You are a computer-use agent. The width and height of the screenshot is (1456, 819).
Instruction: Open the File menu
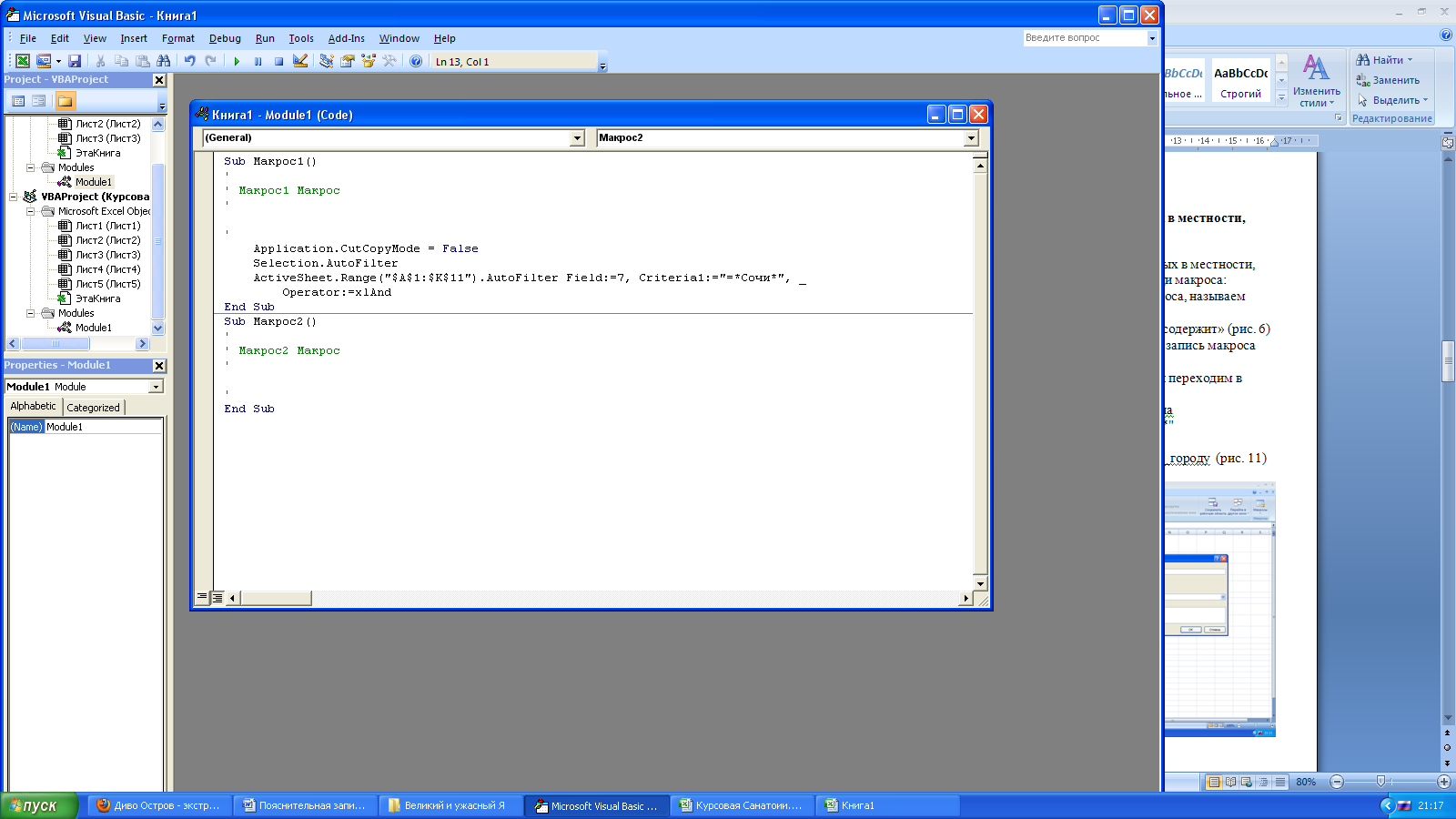[28, 38]
